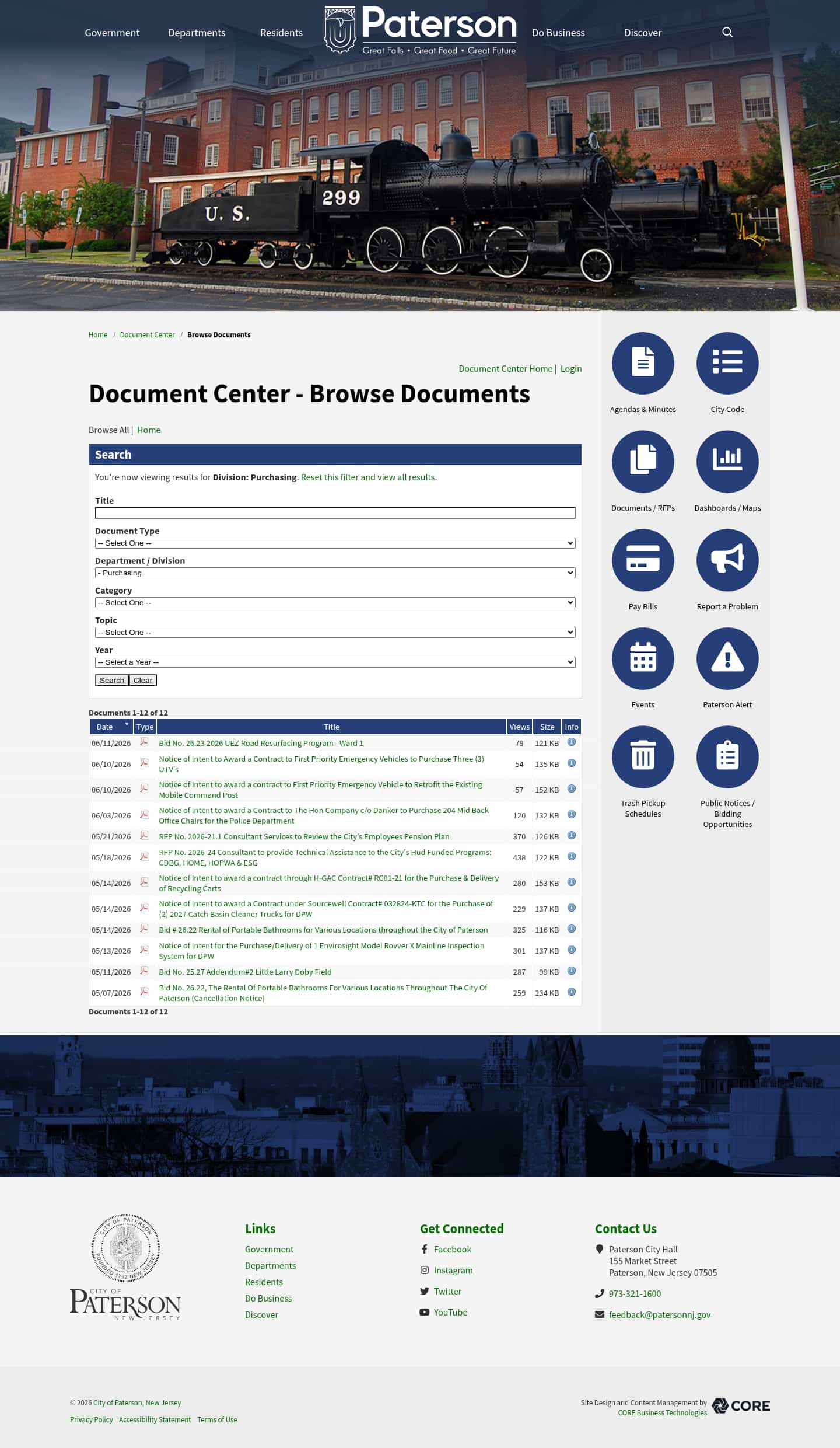
Task: Sort documents by the Date column header
Action: pos(111,727)
